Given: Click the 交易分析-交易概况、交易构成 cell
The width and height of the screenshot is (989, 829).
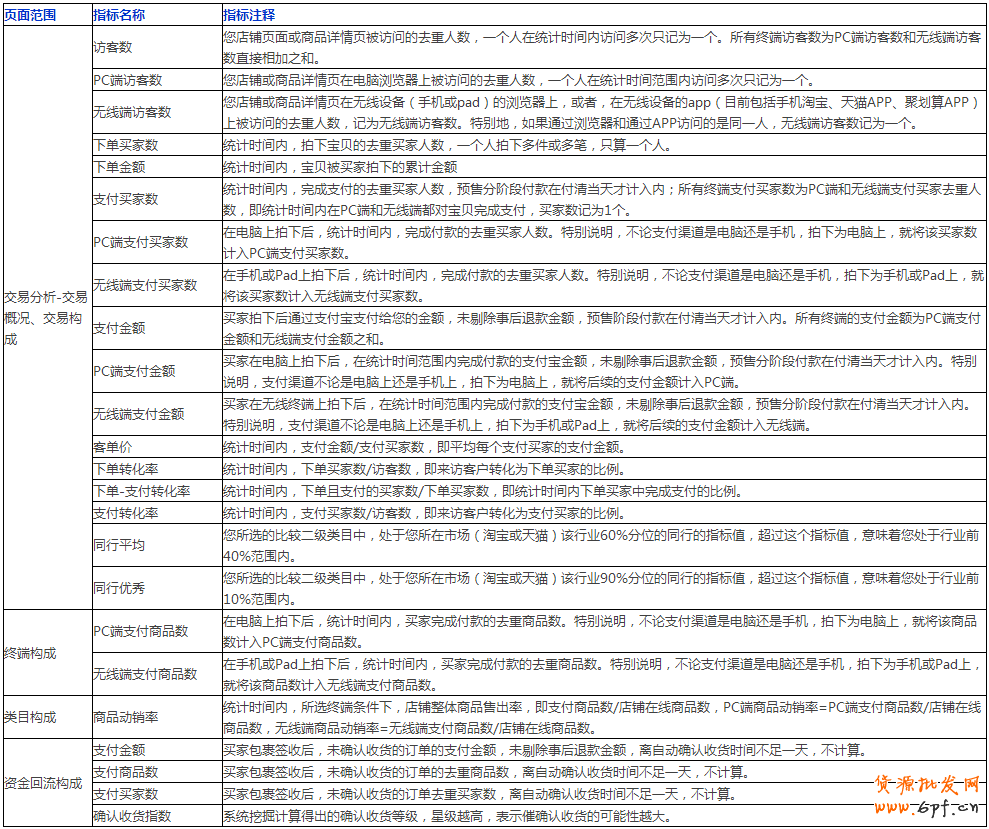Looking at the screenshot, I should coord(47,318).
